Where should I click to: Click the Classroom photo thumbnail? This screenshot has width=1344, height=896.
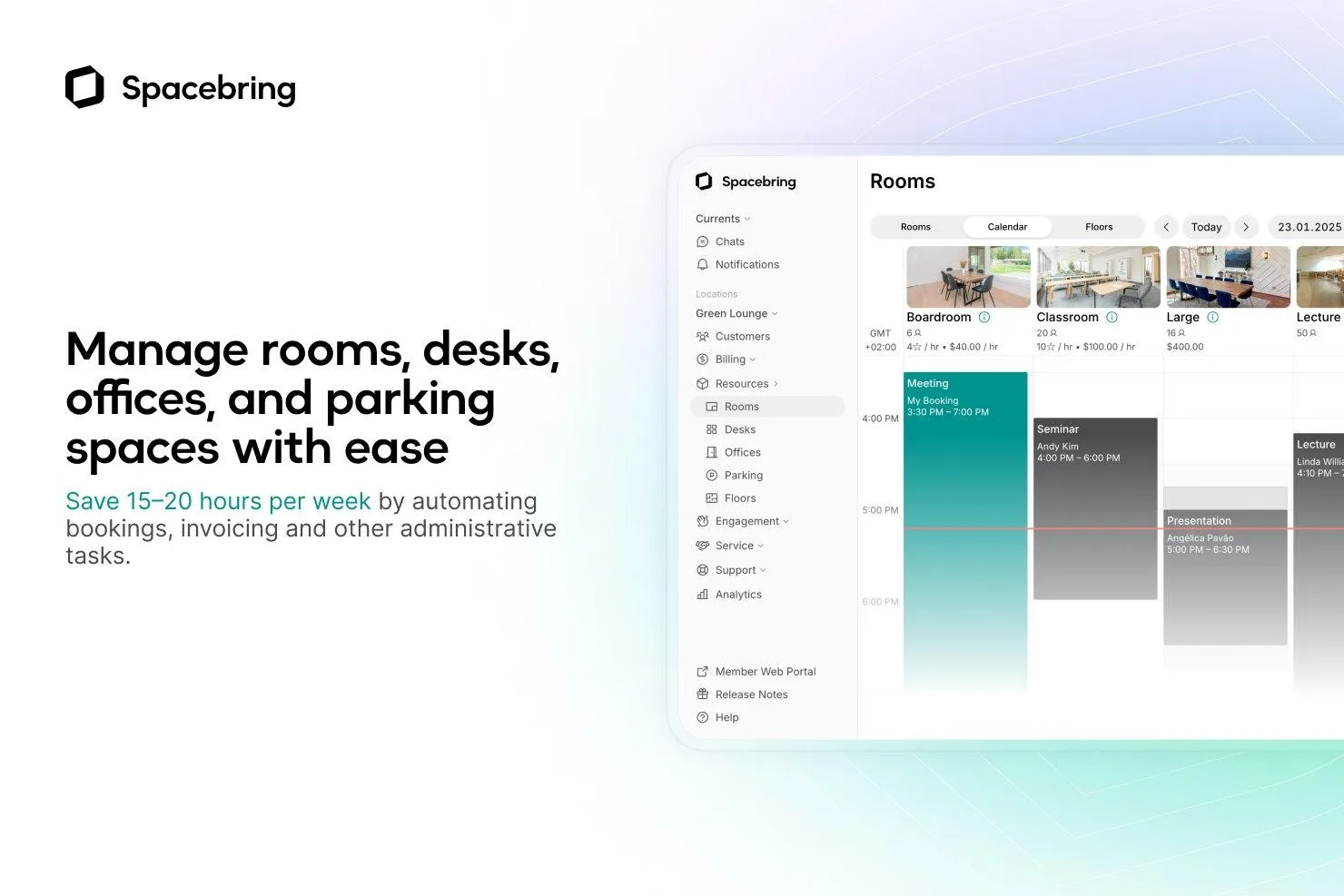pyautogui.click(x=1098, y=277)
